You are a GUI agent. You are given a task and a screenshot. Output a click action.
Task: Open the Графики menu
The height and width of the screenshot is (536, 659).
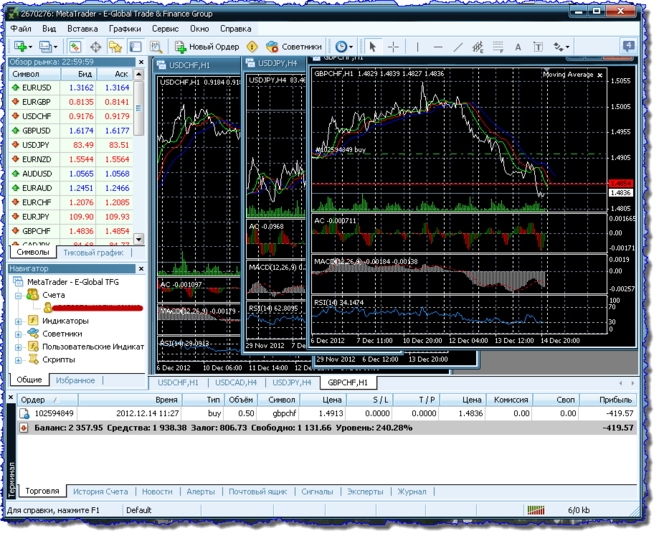pos(125,29)
